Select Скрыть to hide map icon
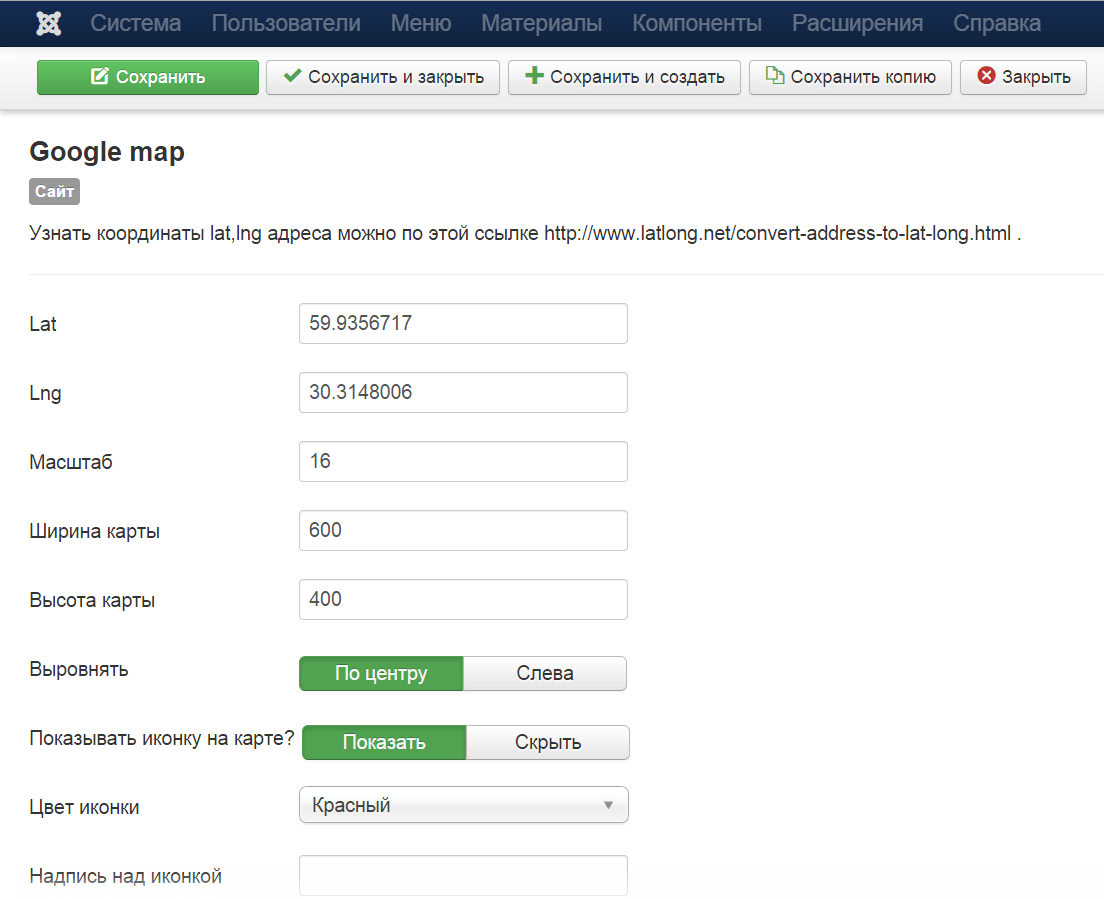The image size is (1104, 899). coord(548,743)
